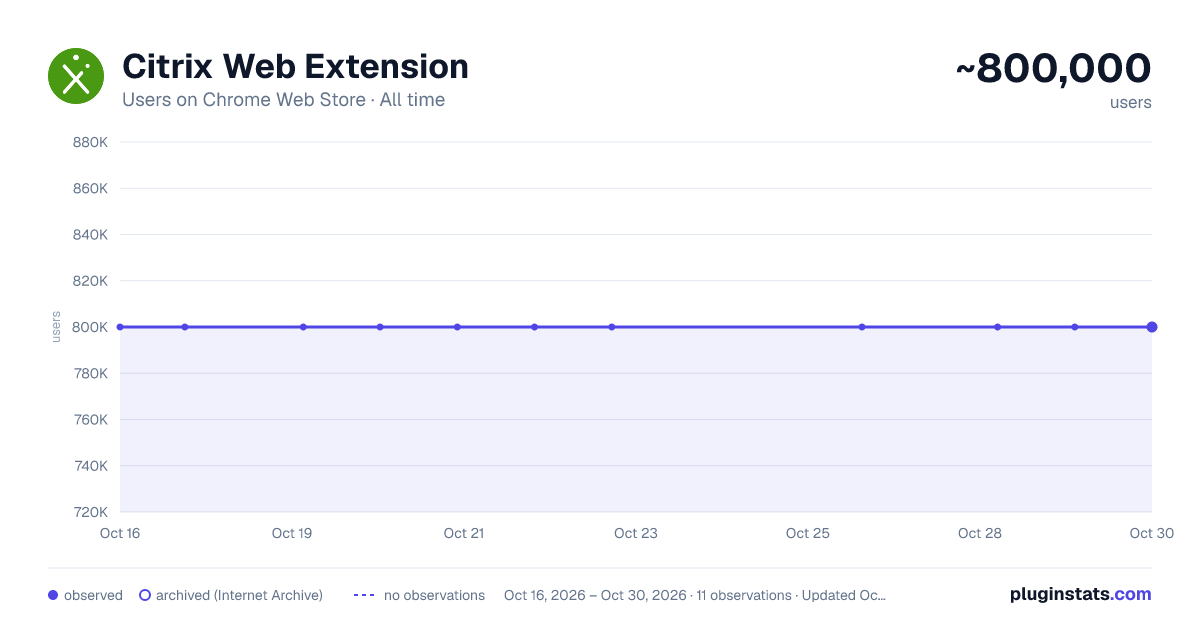Click the 800K y-axis label
The width and height of the screenshot is (1200, 630).
[90, 327]
